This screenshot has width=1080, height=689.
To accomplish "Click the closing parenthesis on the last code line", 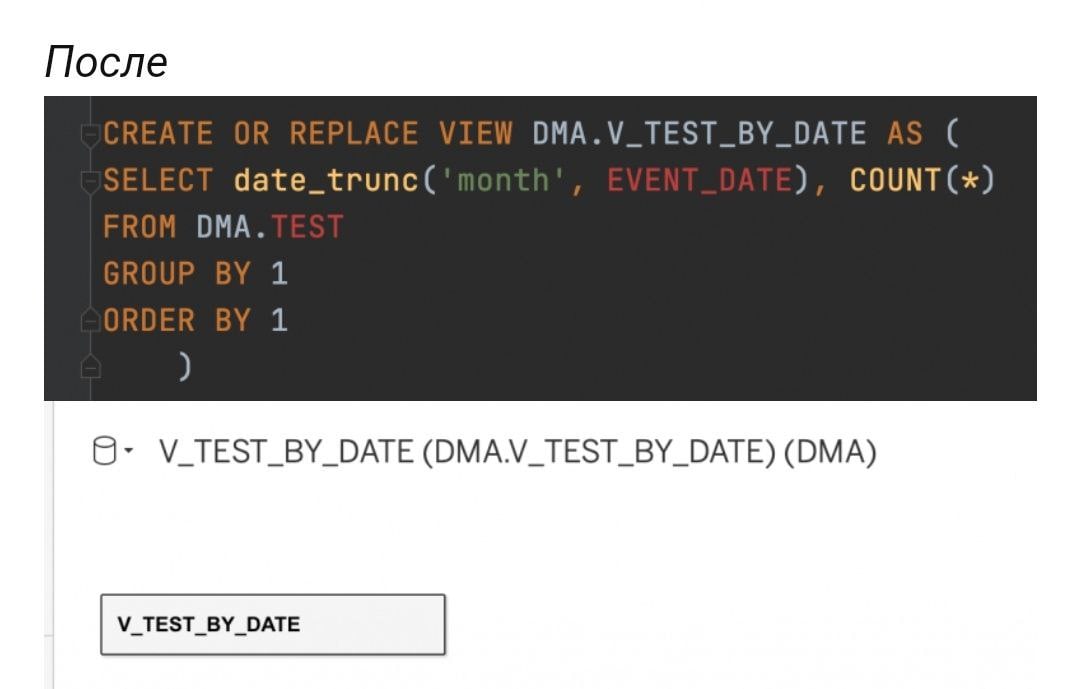I will tap(185, 367).
